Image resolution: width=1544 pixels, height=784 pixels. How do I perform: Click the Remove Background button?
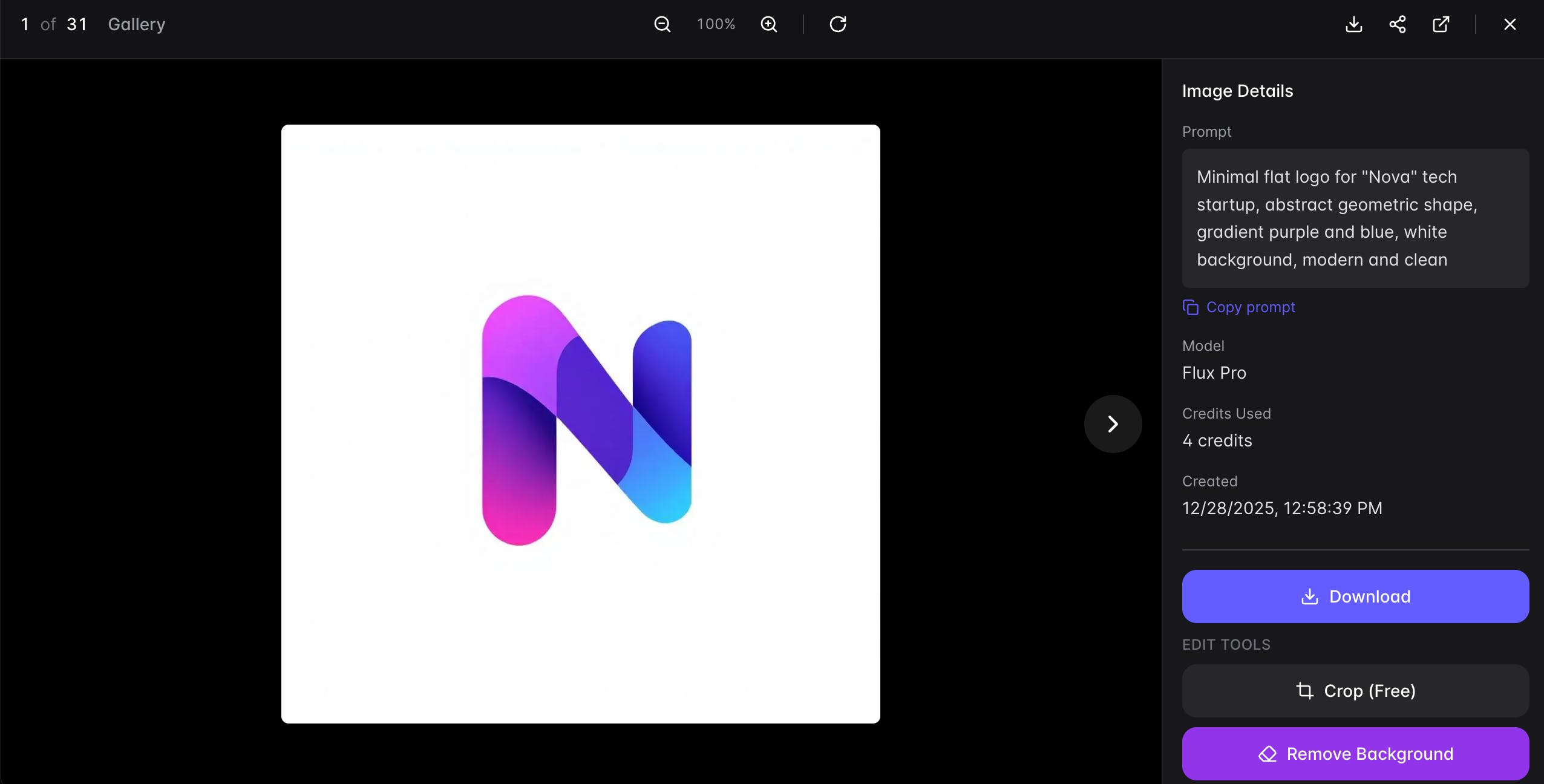tap(1355, 754)
